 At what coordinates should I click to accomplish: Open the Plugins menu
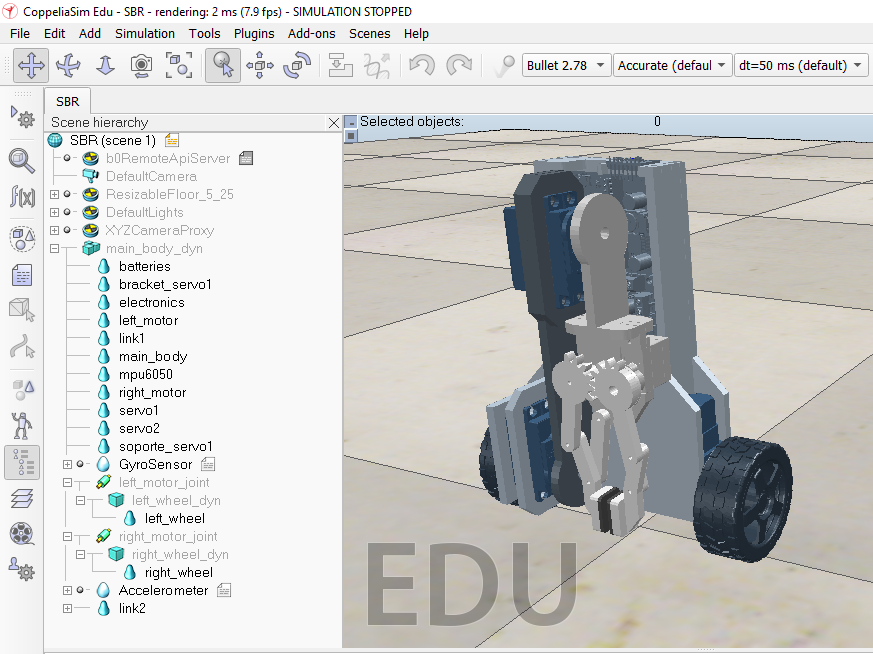[254, 33]
